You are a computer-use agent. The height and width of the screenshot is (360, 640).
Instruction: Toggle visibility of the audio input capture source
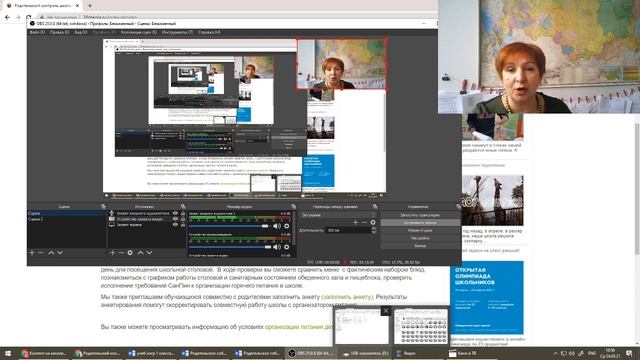(x=176, y=213)
